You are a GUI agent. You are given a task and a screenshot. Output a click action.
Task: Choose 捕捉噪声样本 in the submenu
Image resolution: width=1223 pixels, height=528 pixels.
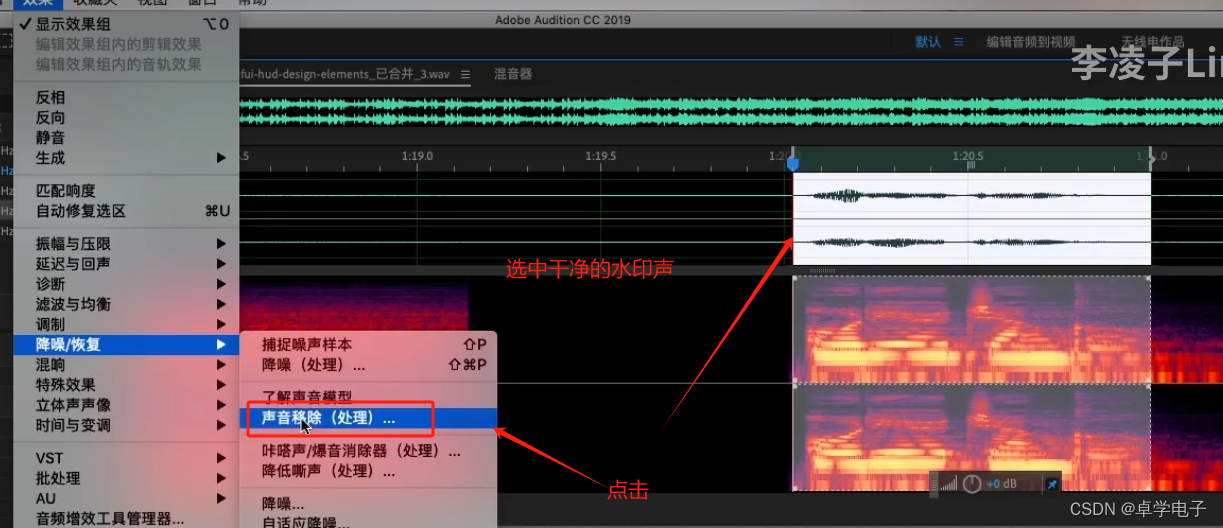click(369, 345)
